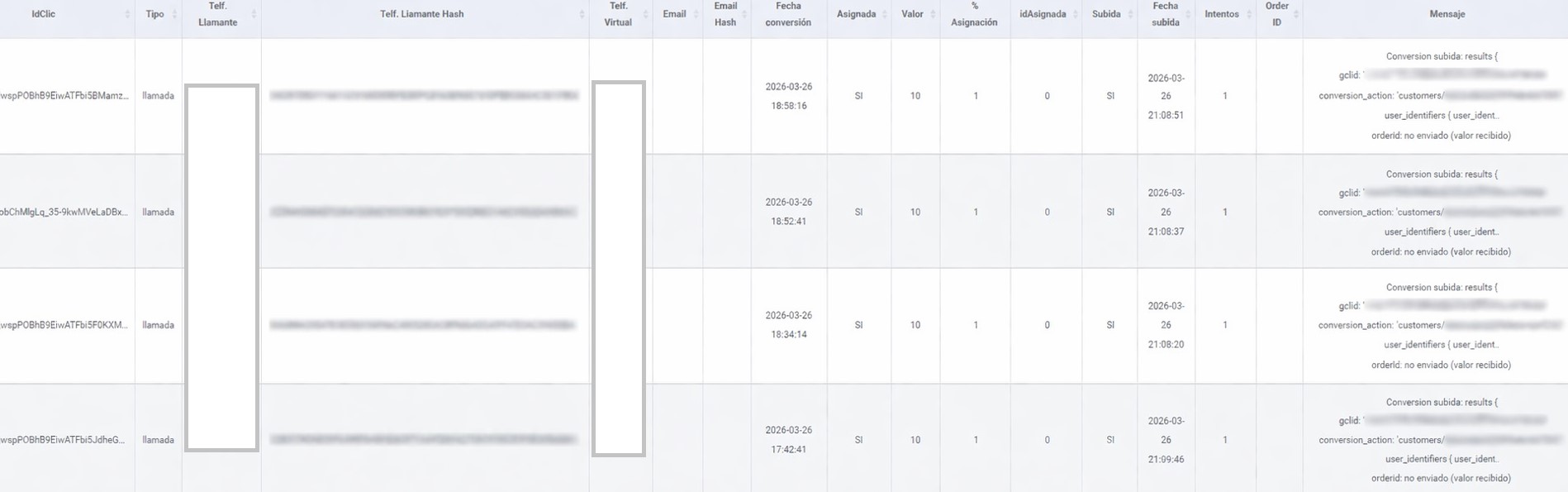Image resolution: width=1568 pixels, height=492 pixels.
Task: Click the sort icon beside Telf. Liamante Hash
Action: [582, 14]
